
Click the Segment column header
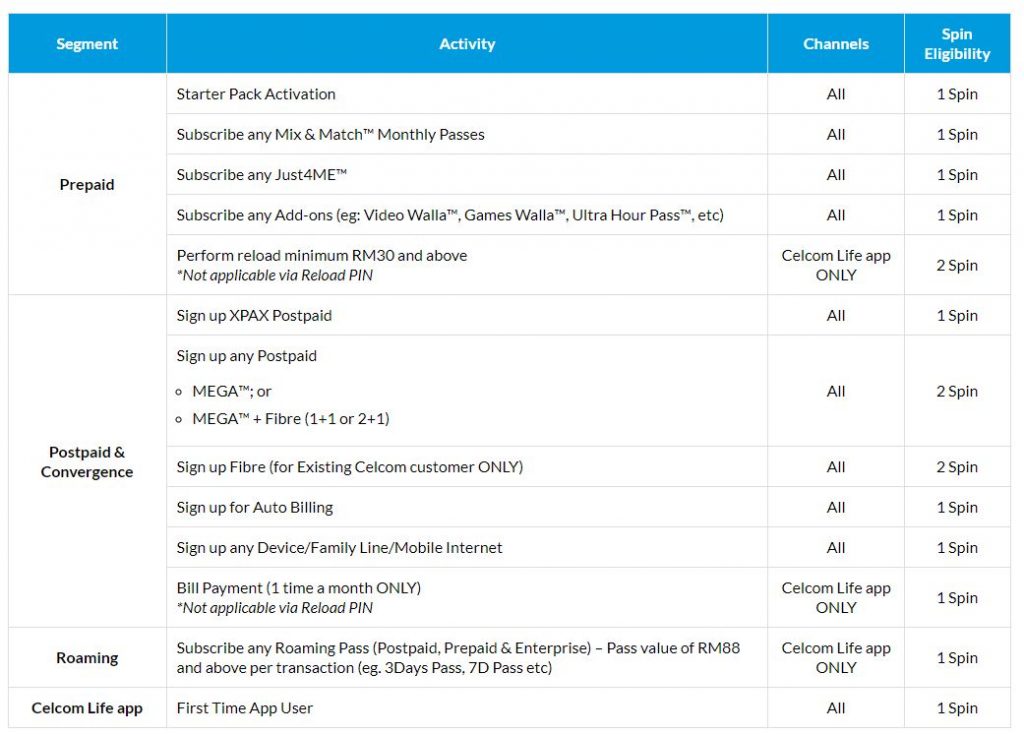(x=87, y=44)
